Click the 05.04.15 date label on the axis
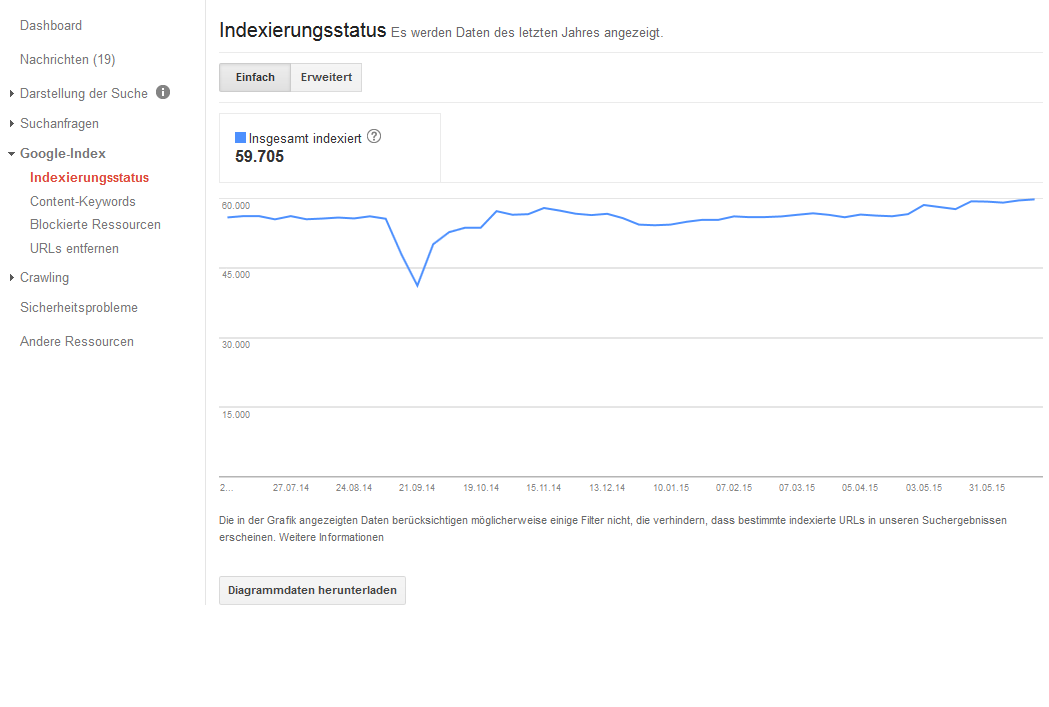Viewport: 1049px width, 707px height. (860, 488)
